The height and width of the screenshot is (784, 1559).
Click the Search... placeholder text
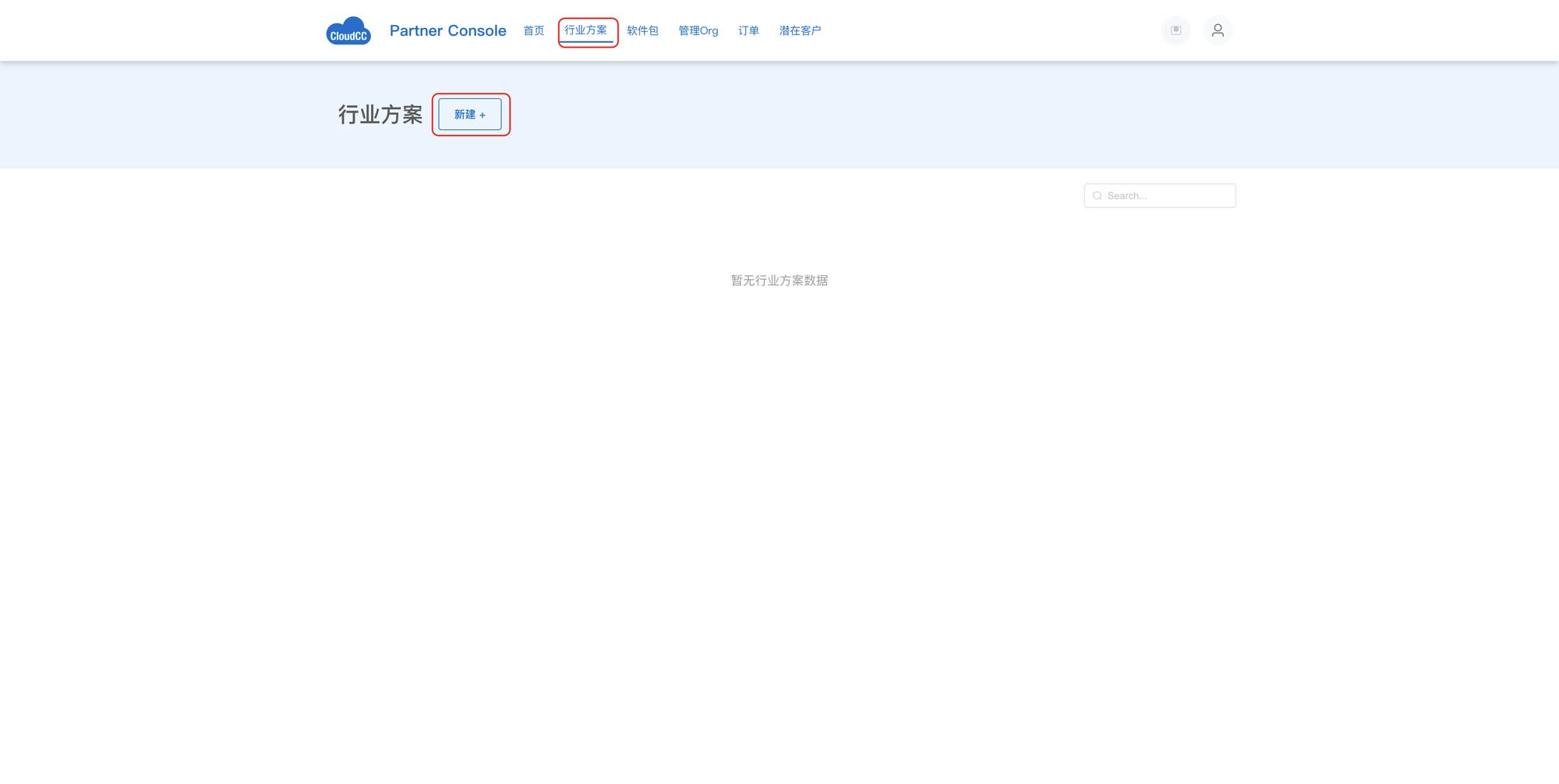(x=1127, y=196)
